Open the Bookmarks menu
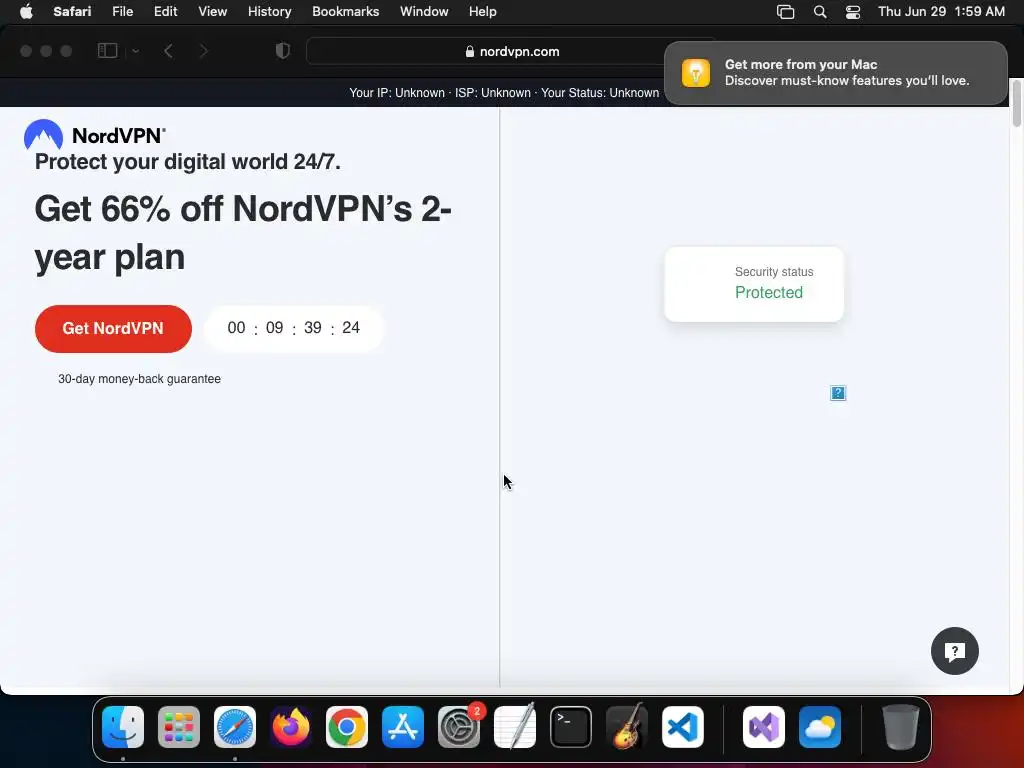Viewport: 1024px width, 768px height. pyautogui.click(x=345, y=12)
